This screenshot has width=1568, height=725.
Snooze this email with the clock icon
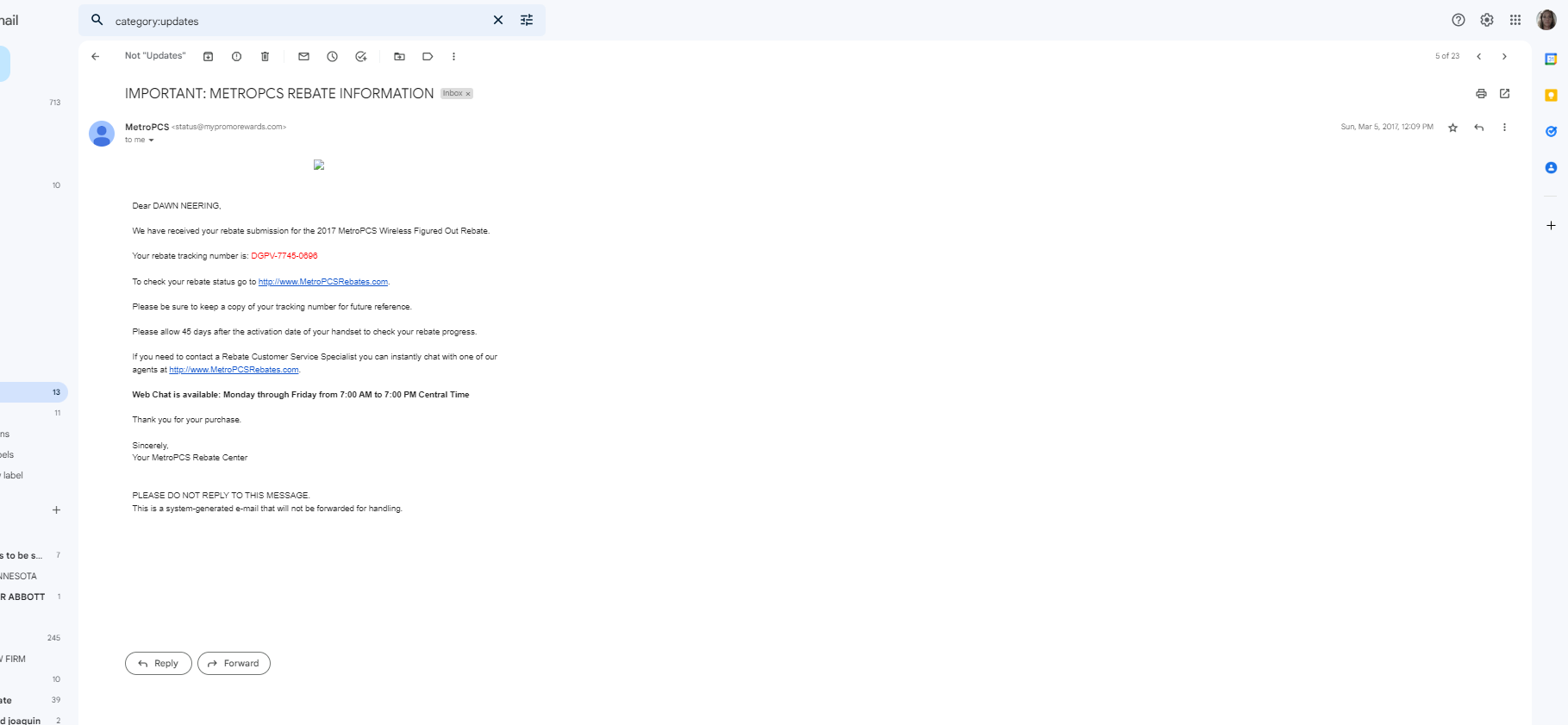332,57
